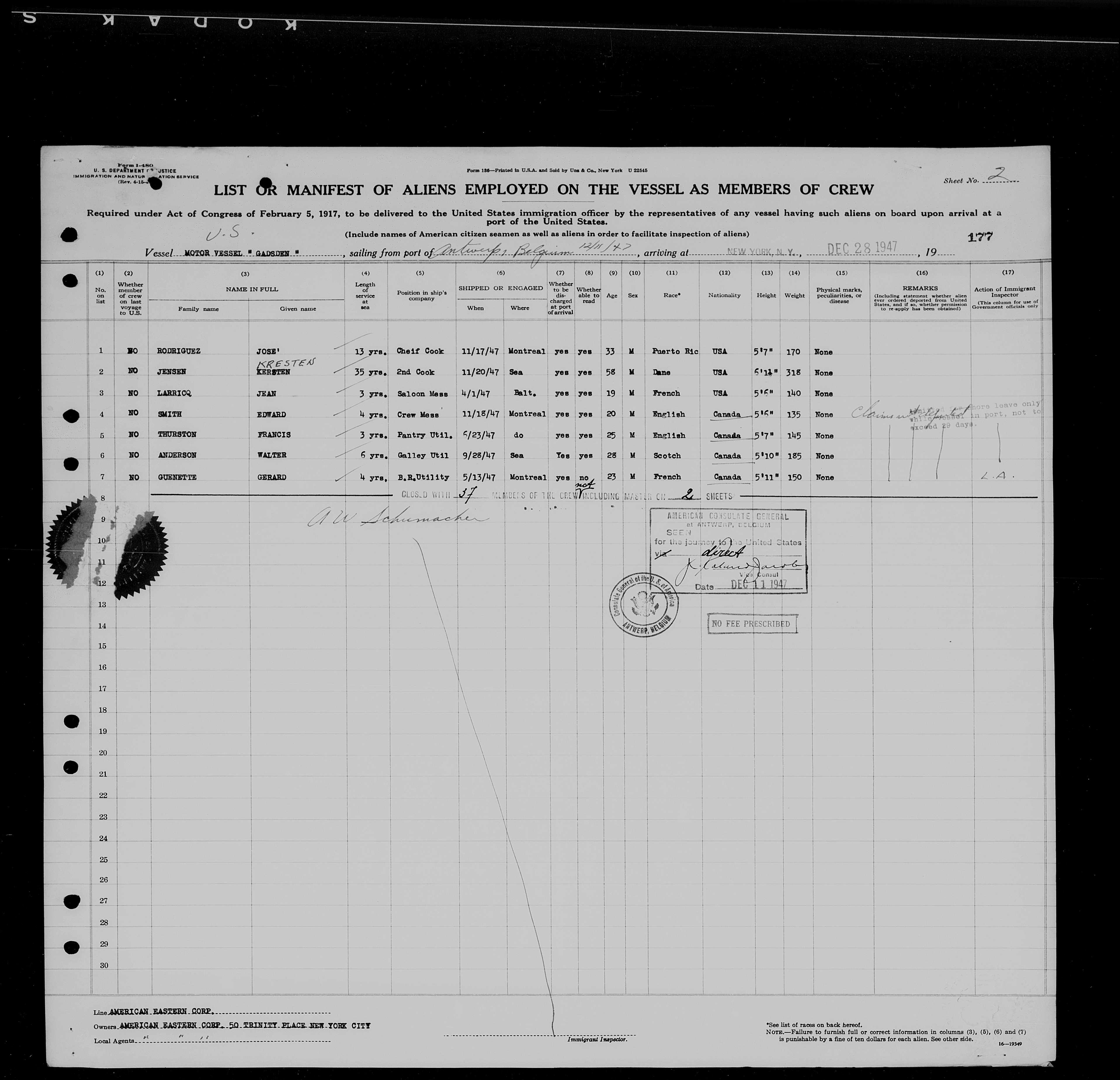Select the page number 177
Image resolution: width=1120 pixels, height=1080 pixels.
(980, 237)
